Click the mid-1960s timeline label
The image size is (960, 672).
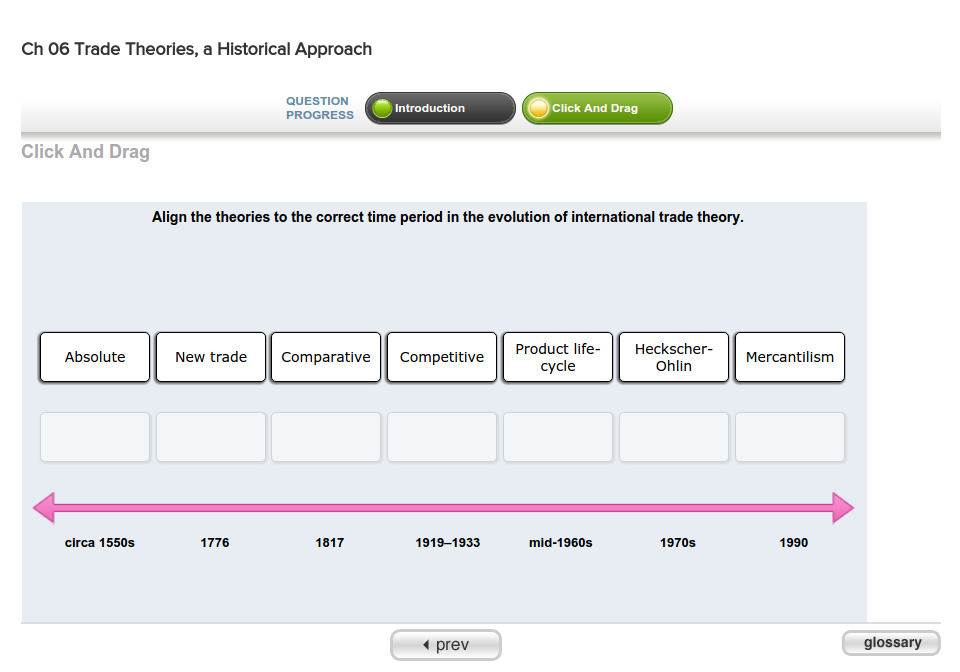click(561, 543)
